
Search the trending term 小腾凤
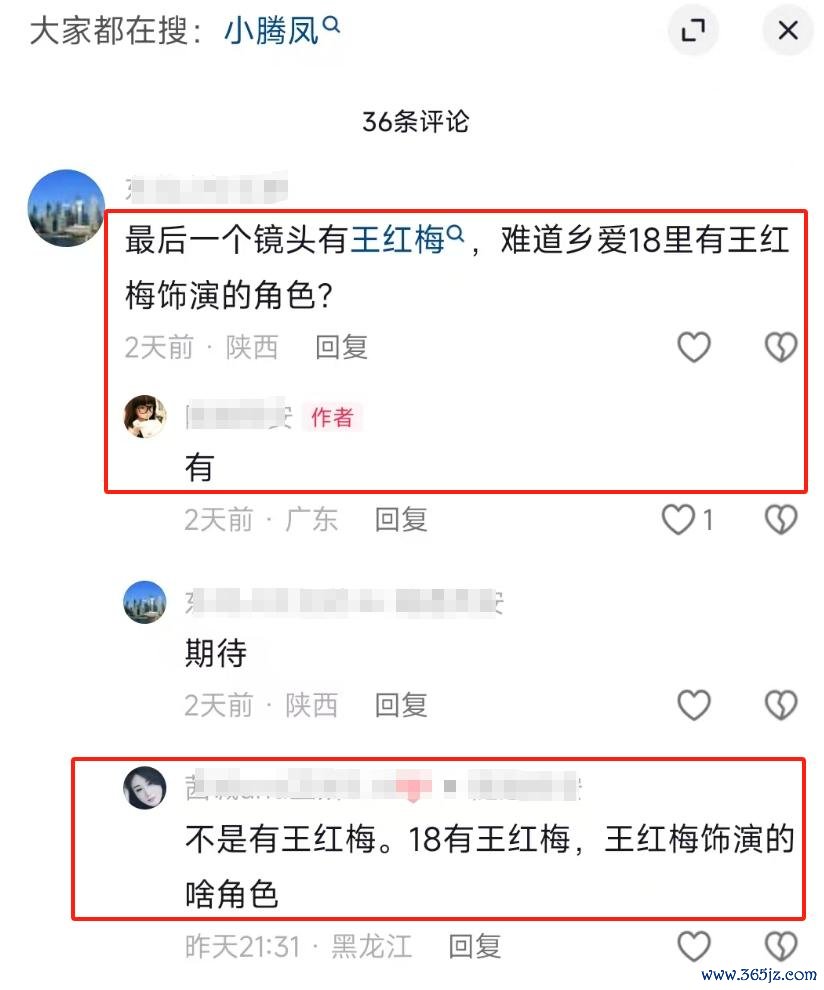point(282,30)
